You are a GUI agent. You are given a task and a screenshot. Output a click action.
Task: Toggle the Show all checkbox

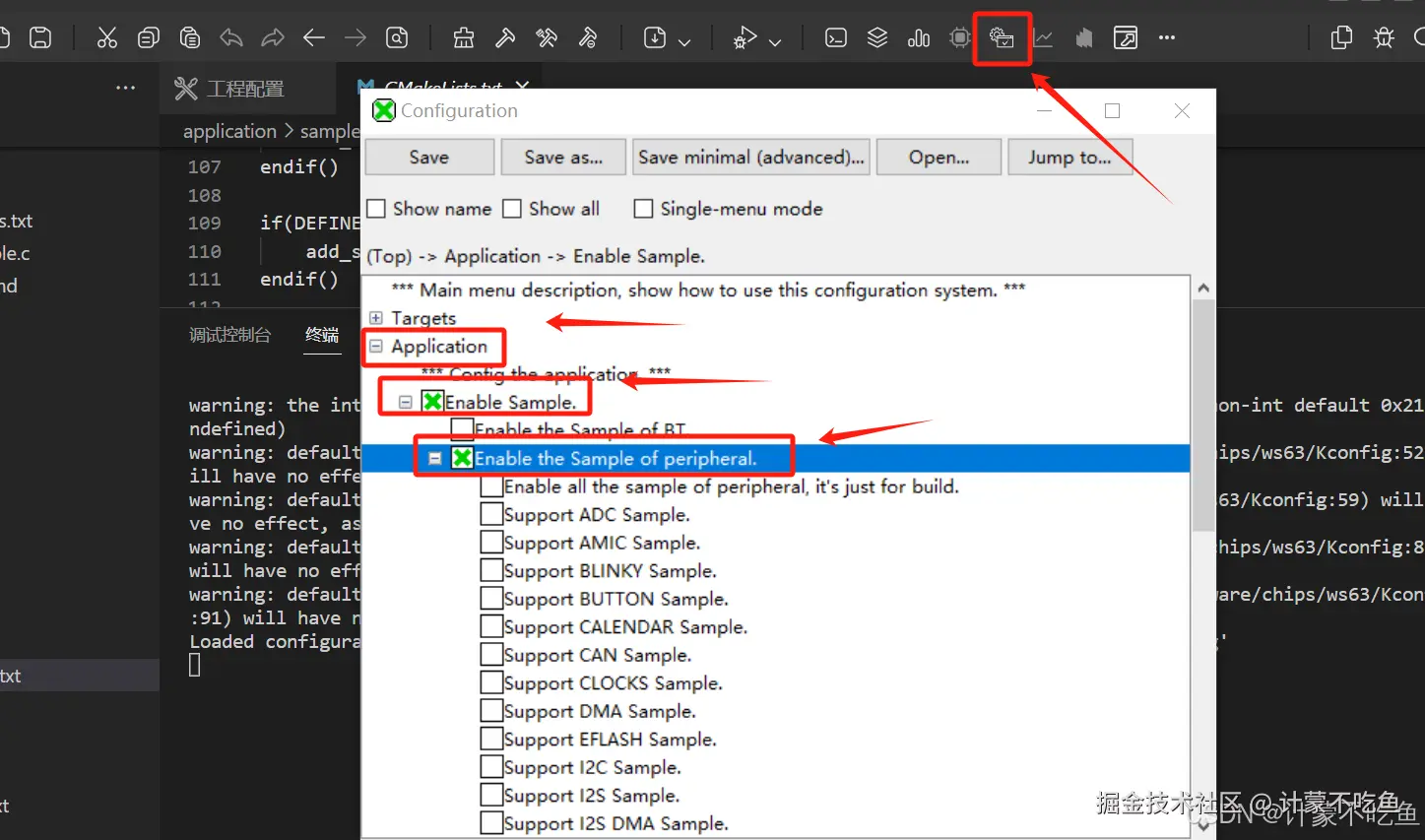tap(512, 209)
